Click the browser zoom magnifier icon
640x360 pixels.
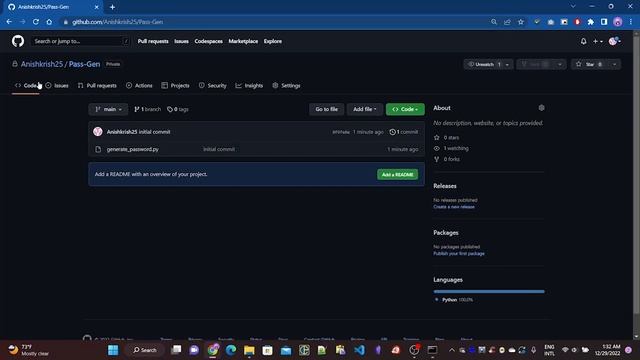tap(494, 22)
